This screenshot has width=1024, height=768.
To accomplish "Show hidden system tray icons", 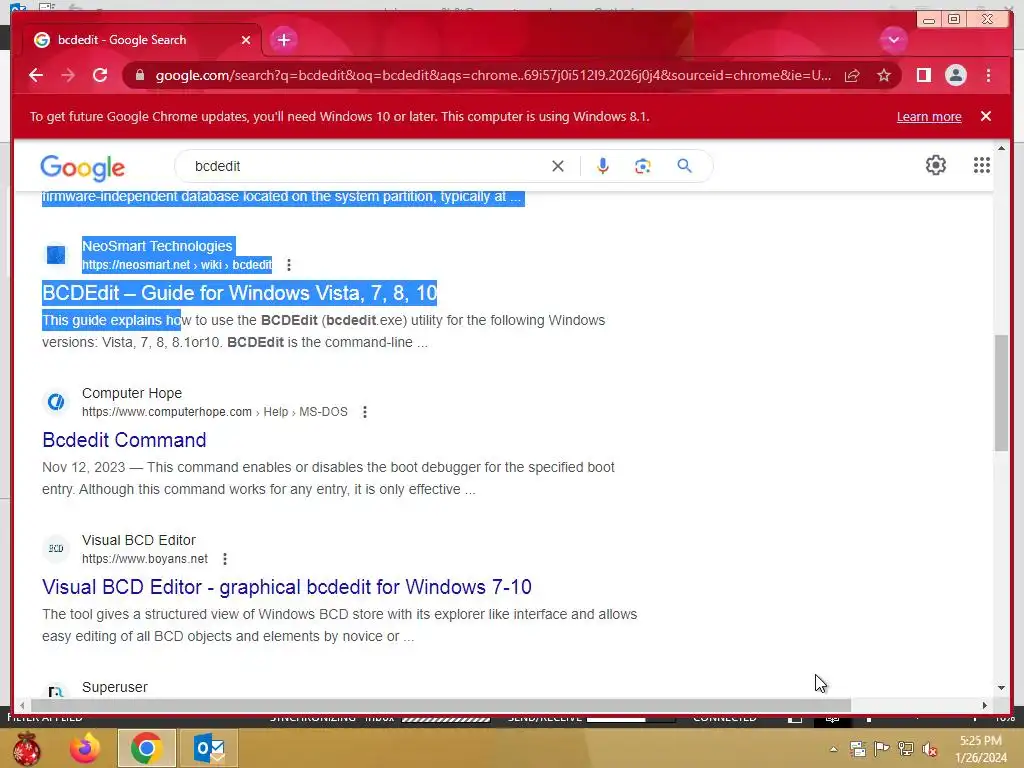I will pos(833,749).
